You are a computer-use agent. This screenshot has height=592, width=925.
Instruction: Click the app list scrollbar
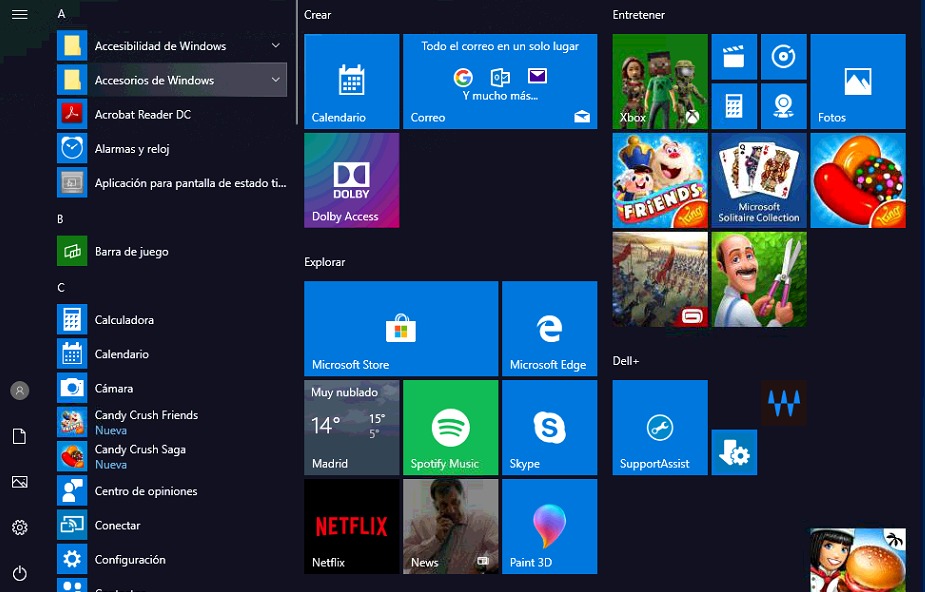point(297,62)
